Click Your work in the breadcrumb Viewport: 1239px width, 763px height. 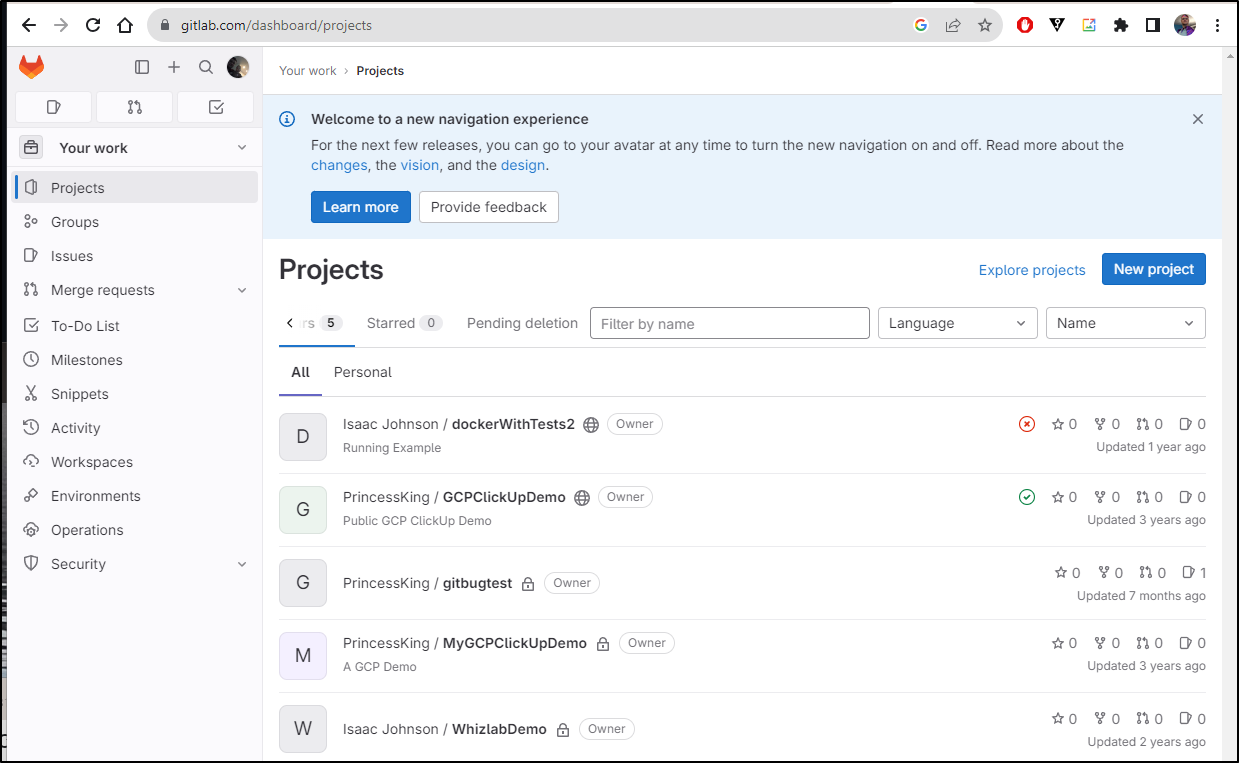(x=308, y=71)
